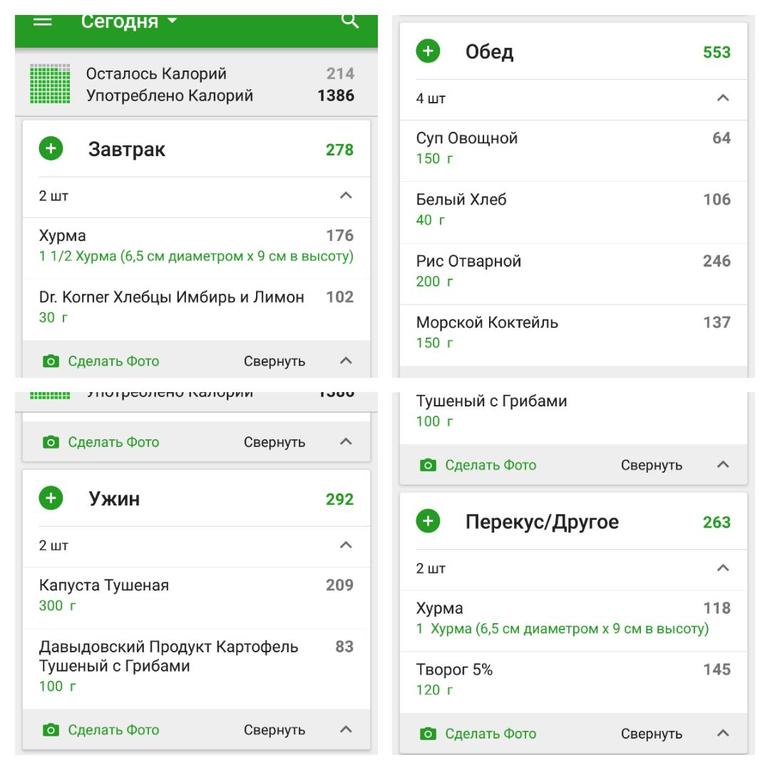Tap the camera icon under Завтрак
The width and height of the screenshot is (770, 770).
[51, 361]
